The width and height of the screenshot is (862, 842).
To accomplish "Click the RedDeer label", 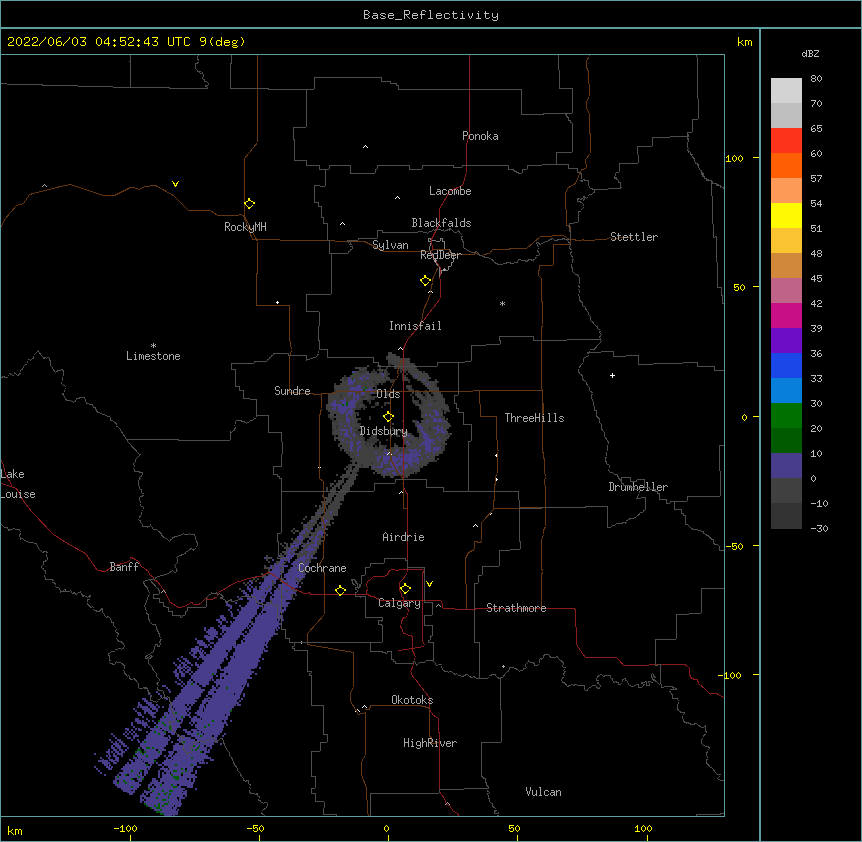I will click(x=441, y=255).
